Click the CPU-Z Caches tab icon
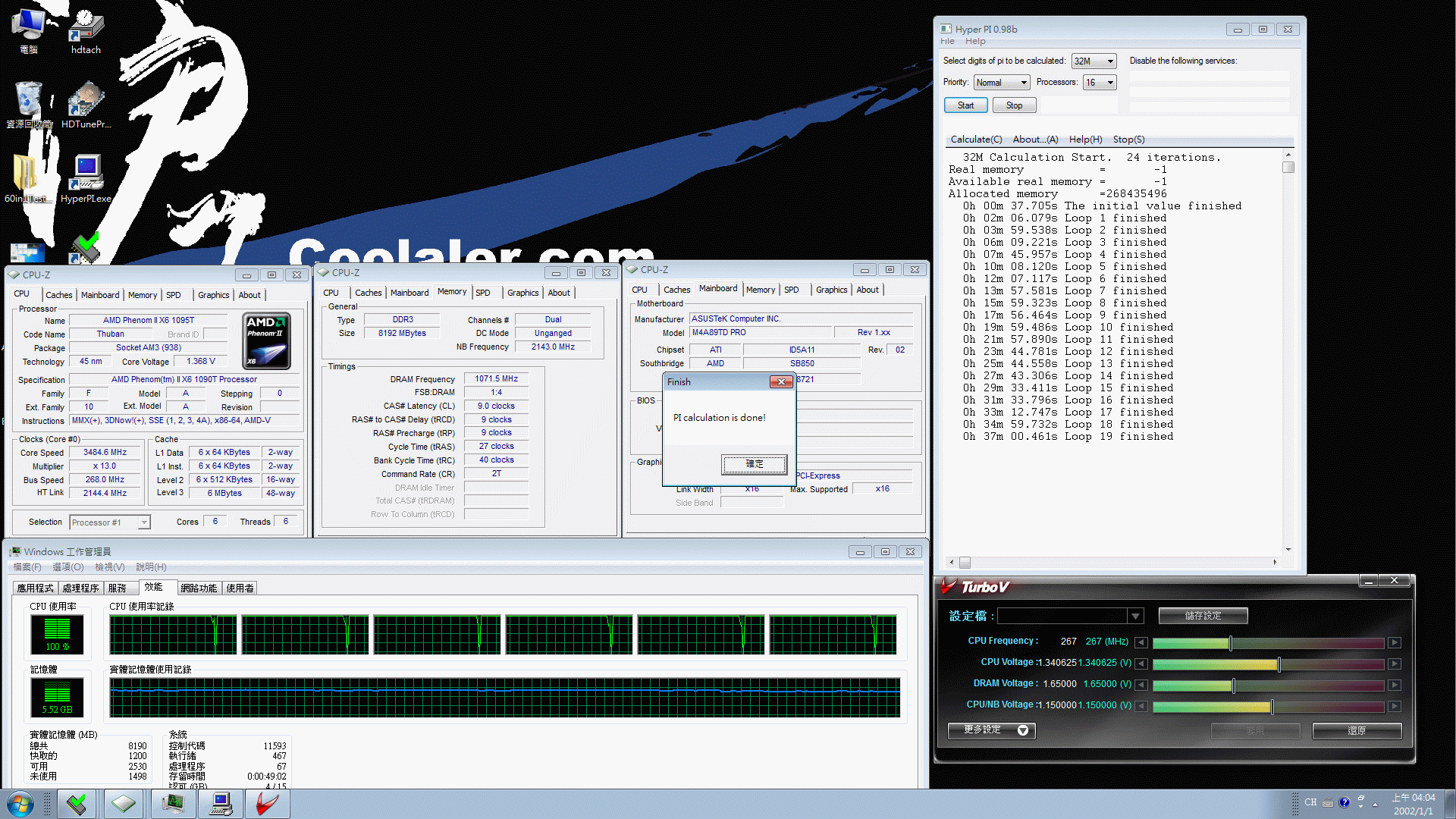Image resolution: width=1456 pixels, height=819 pixels. point(60,294)
